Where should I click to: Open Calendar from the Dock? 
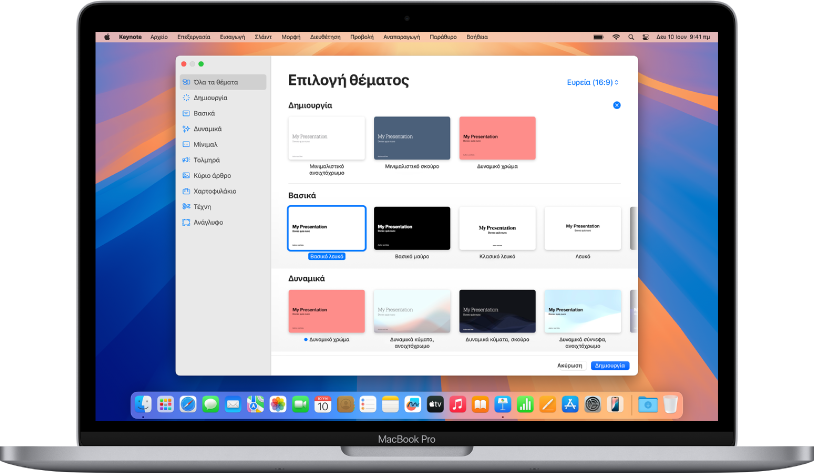[322, 404]
